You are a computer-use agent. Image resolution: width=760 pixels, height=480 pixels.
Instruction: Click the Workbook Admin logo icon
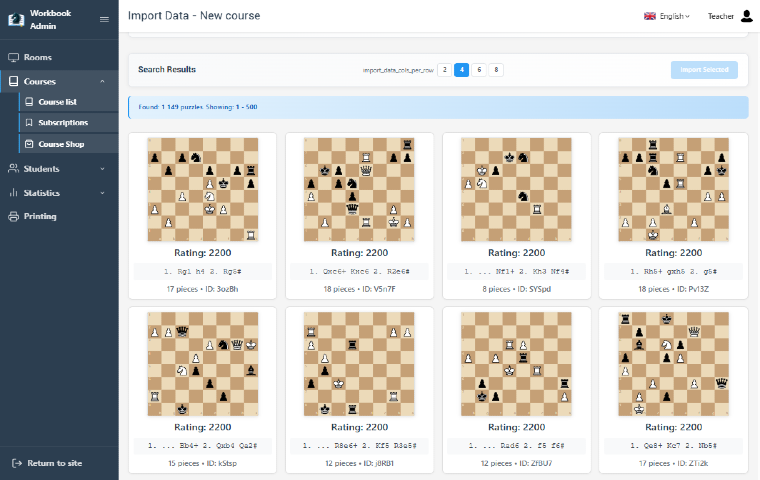click(16, 19)
